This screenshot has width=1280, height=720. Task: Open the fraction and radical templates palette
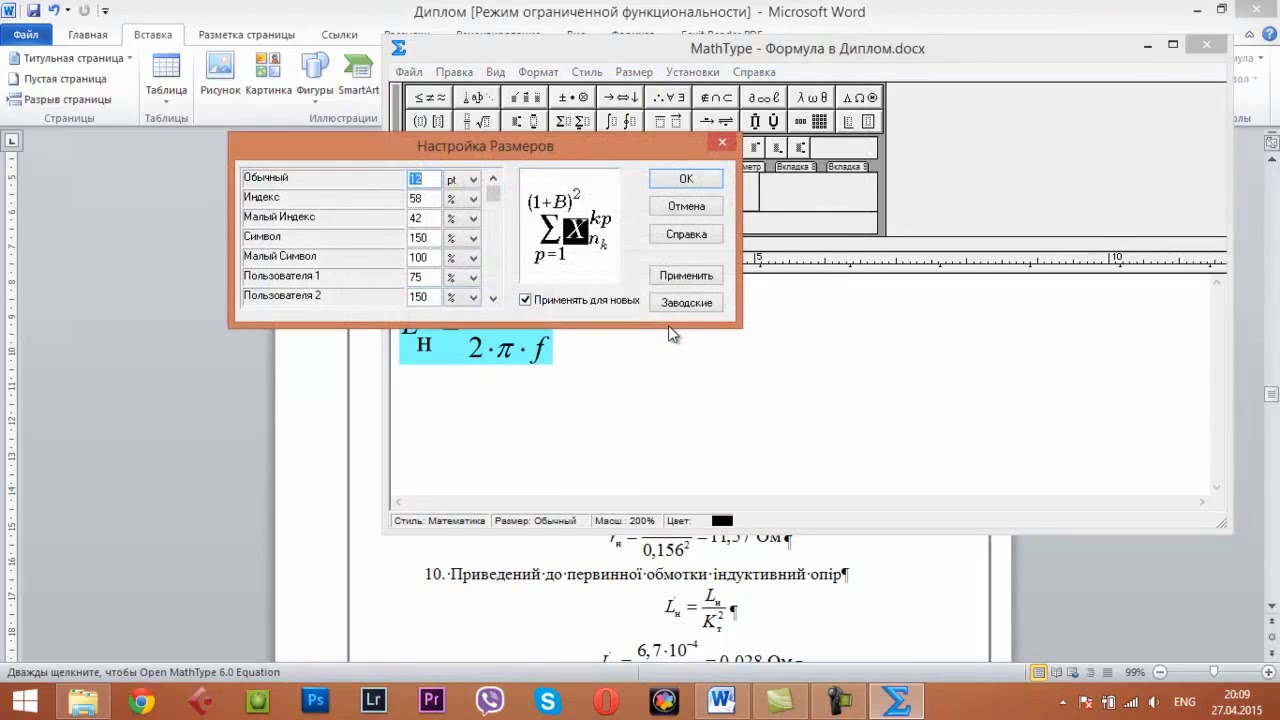click(477, 122)
